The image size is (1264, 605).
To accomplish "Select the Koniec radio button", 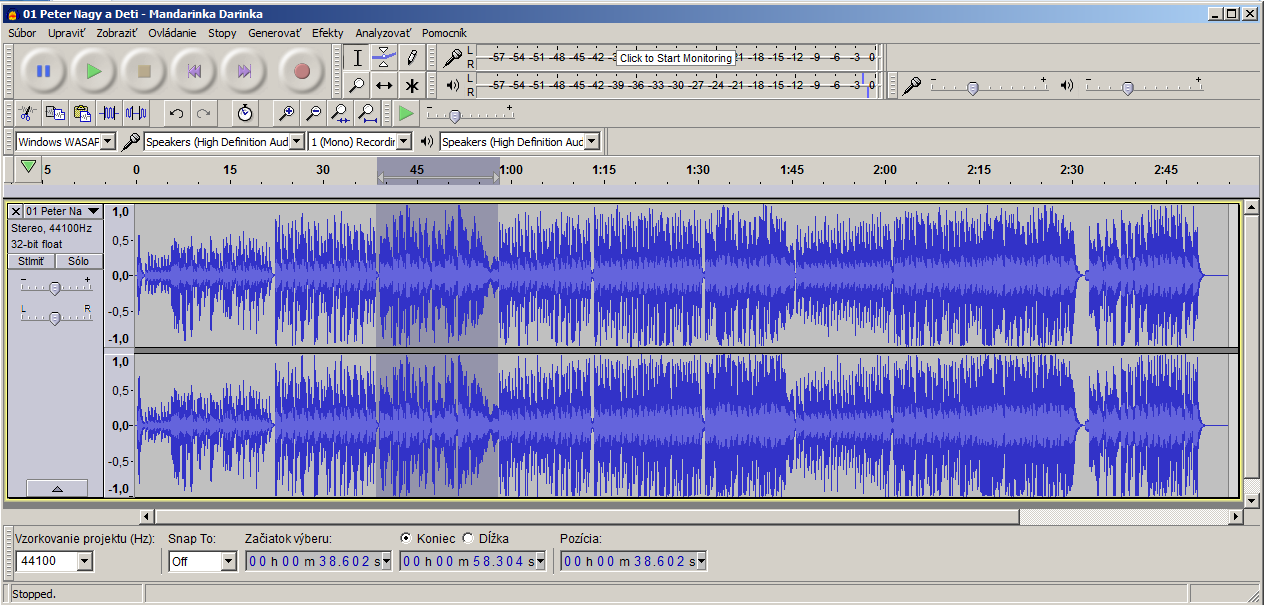I will [x=406, y=538].
